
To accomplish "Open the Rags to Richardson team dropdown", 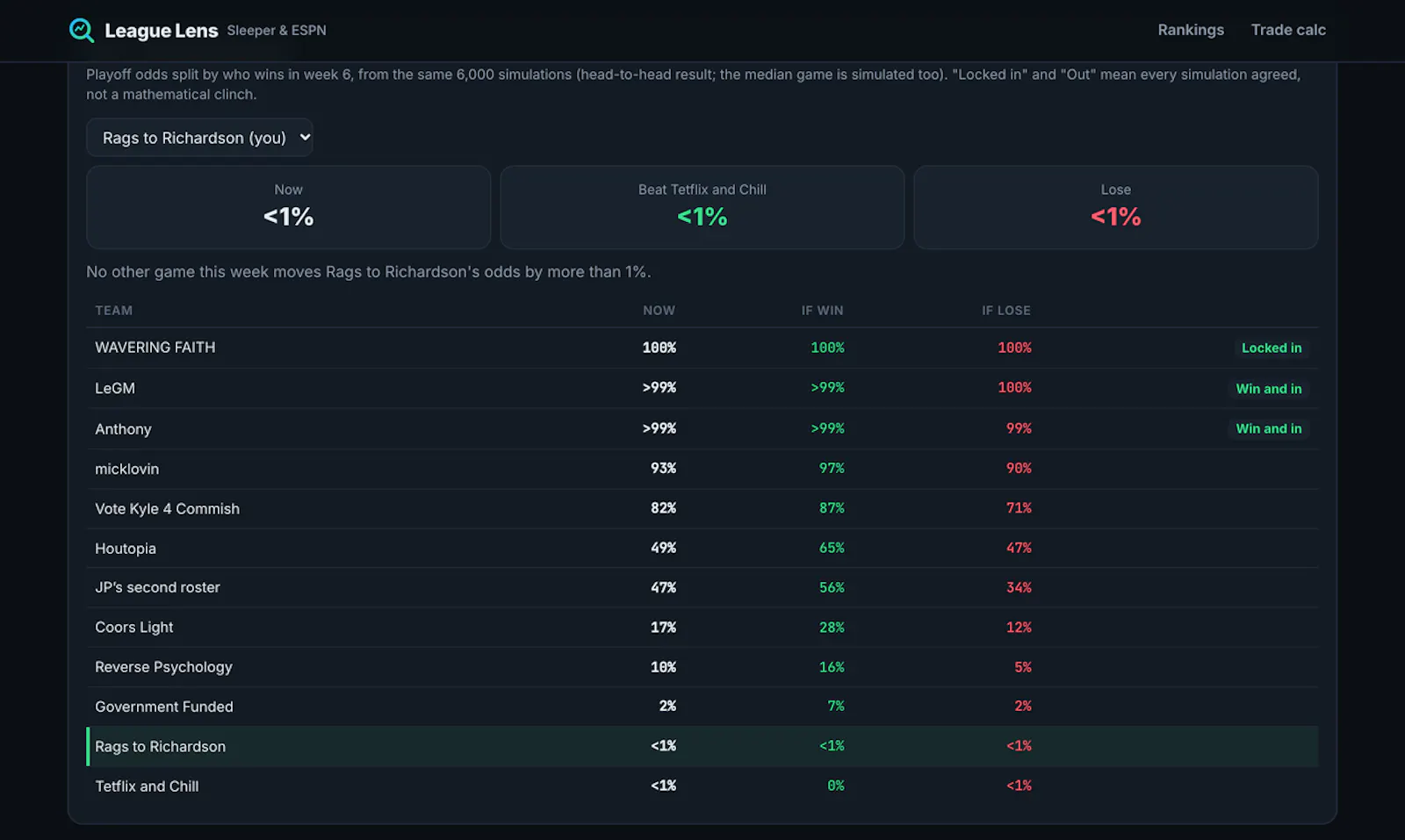I will 199,138.
